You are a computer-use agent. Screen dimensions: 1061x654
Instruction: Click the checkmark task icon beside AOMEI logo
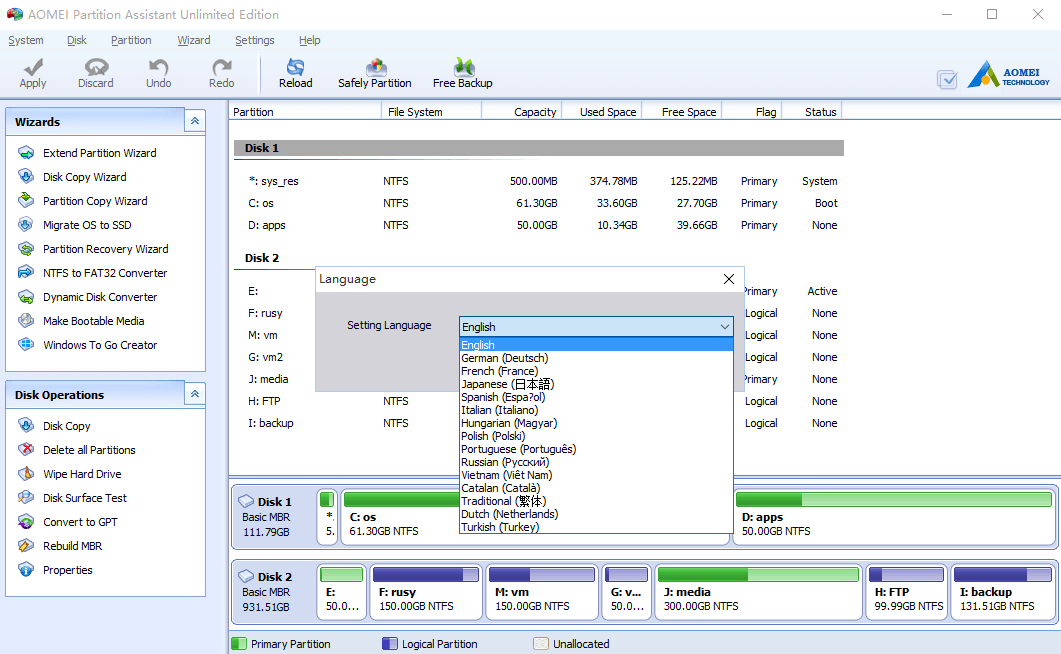point(947,80)
